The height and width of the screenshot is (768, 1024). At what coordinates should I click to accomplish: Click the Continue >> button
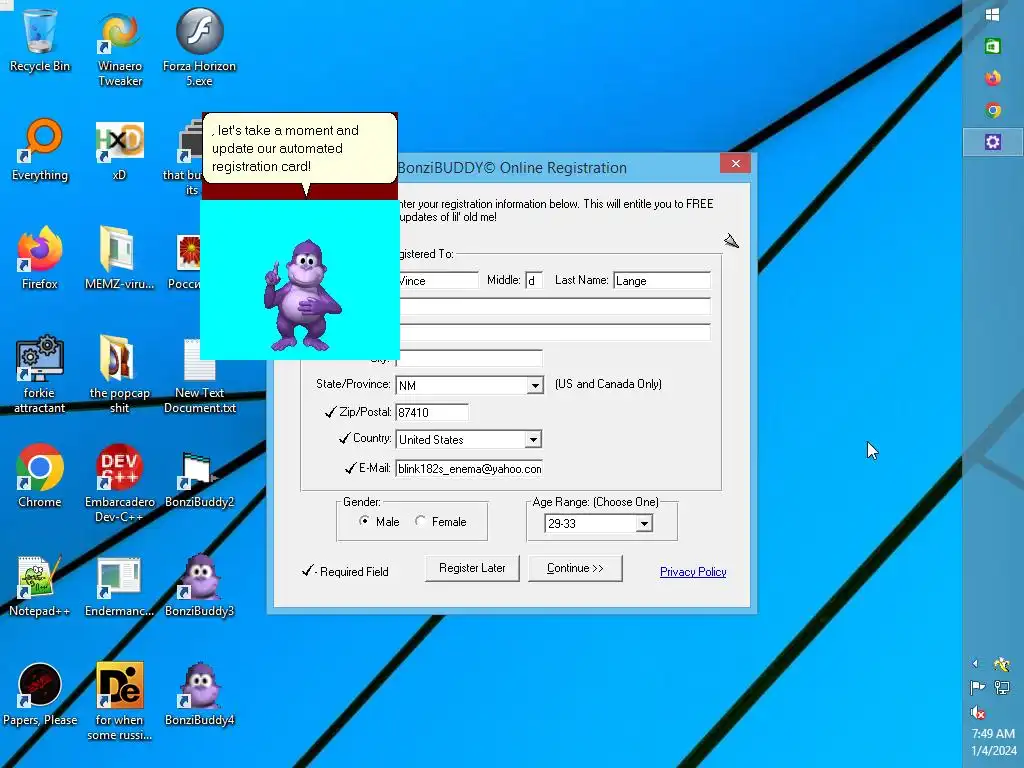tap(575, 568)
